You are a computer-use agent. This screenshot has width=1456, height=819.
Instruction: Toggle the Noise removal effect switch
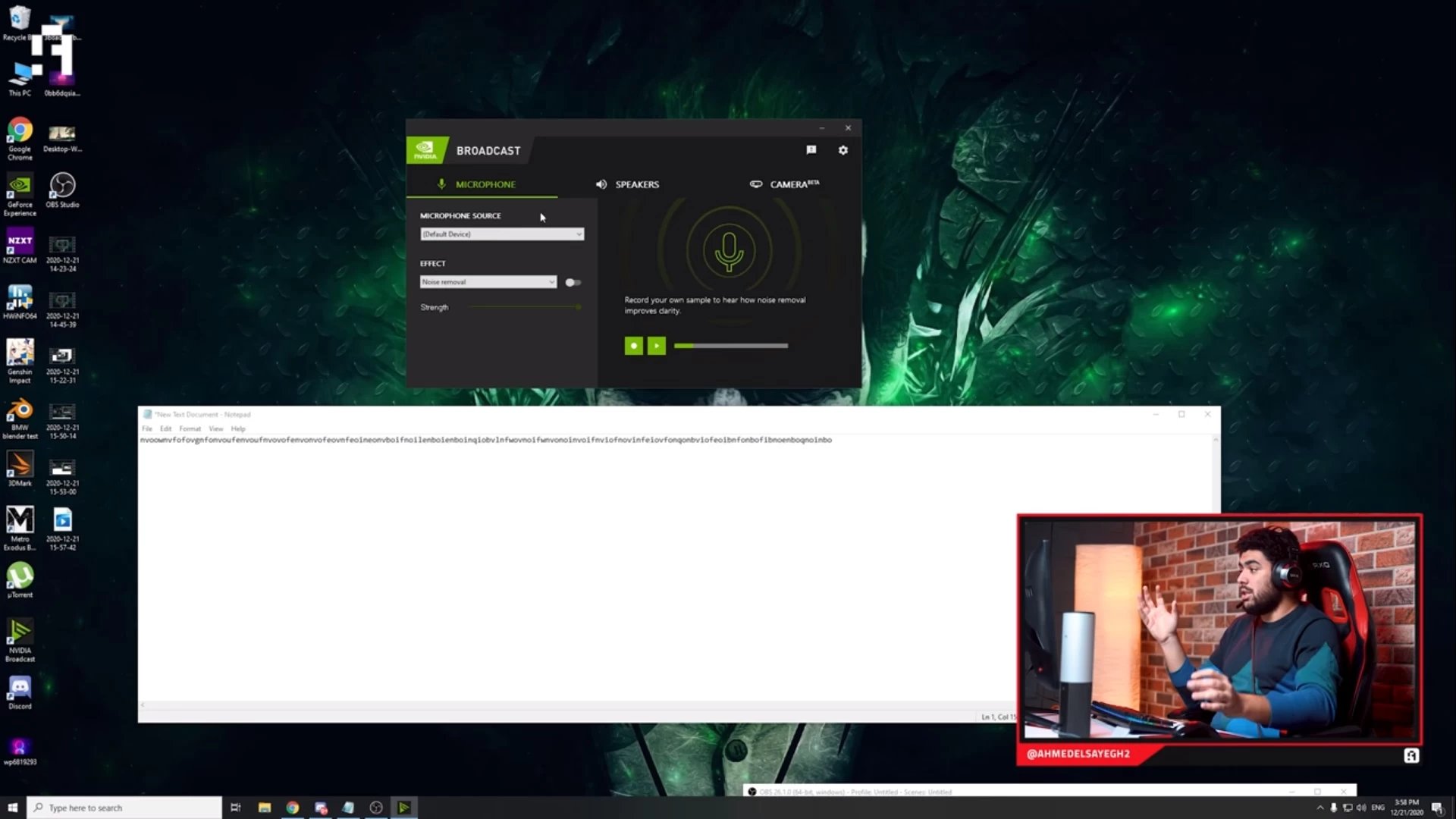pyautogui.click(x=573, y=282)
